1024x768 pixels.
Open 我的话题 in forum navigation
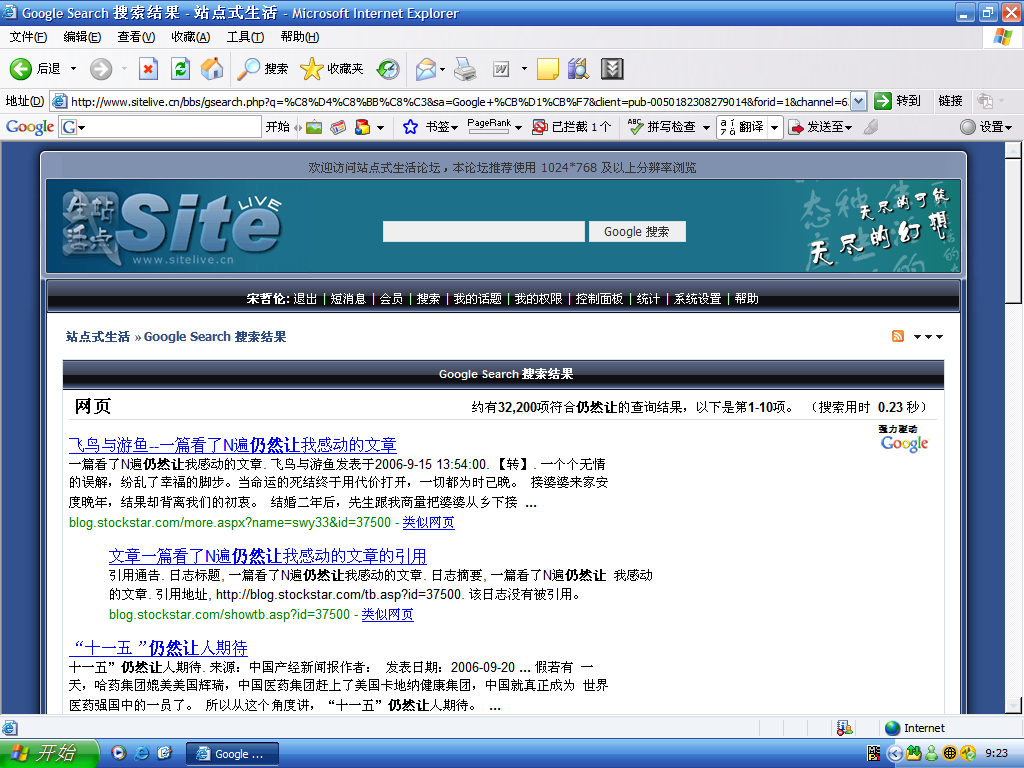(x=477, y=298)
